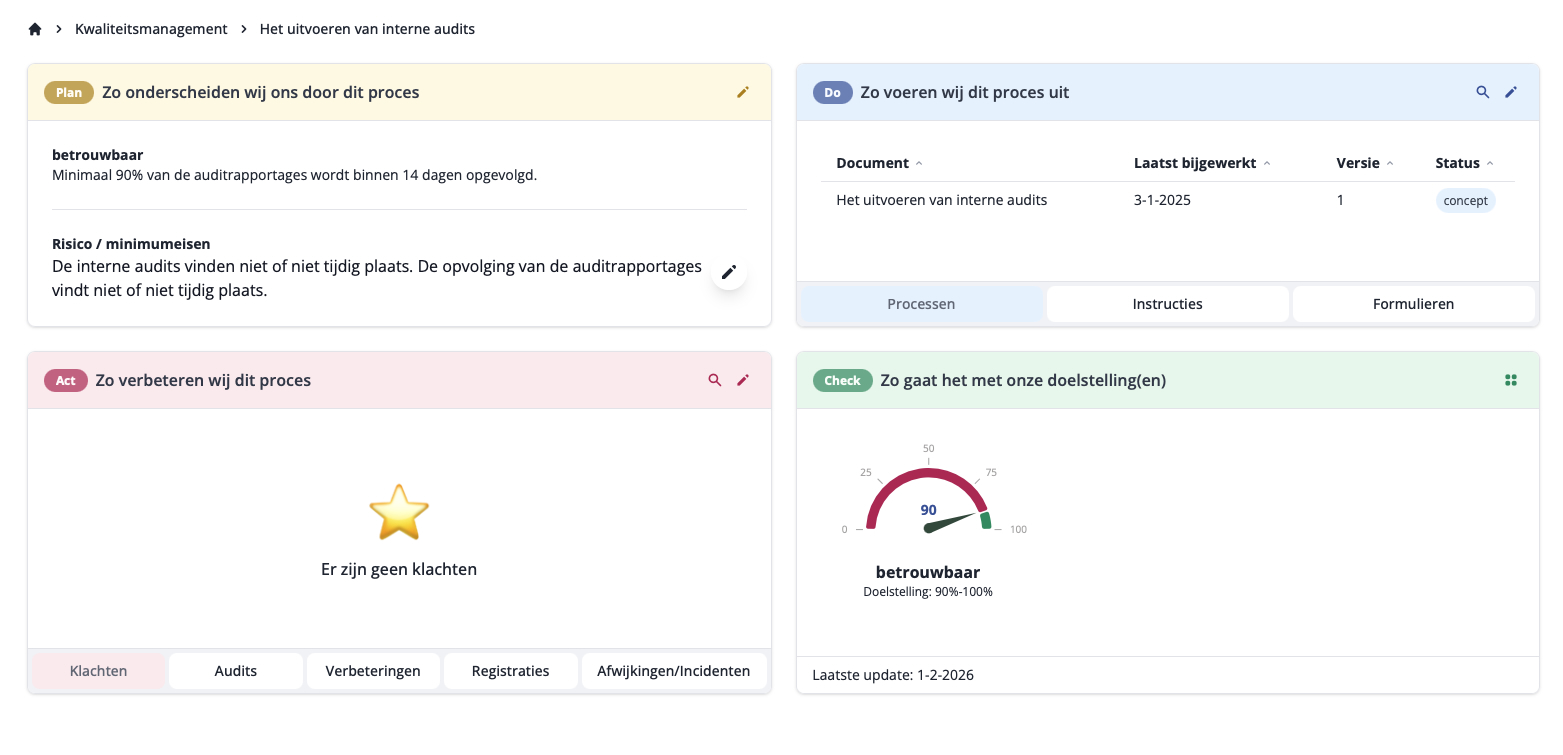The image size is (1563, 755).
Task: Click the 'Zo onderscheiden wij ons door dit proces' title
Action: [261, 92]
